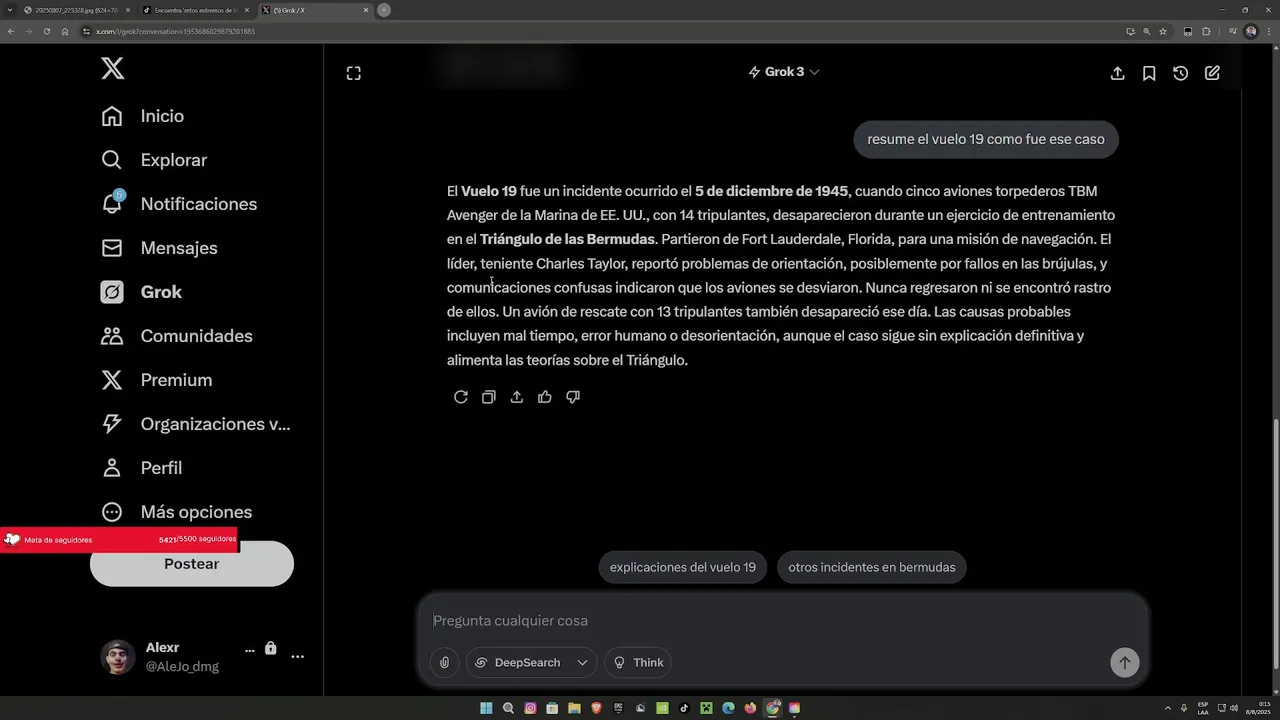Open Organizaciones verificadas entry
The height and width of the screenshot is (720, 1280).
click(196, 424)
